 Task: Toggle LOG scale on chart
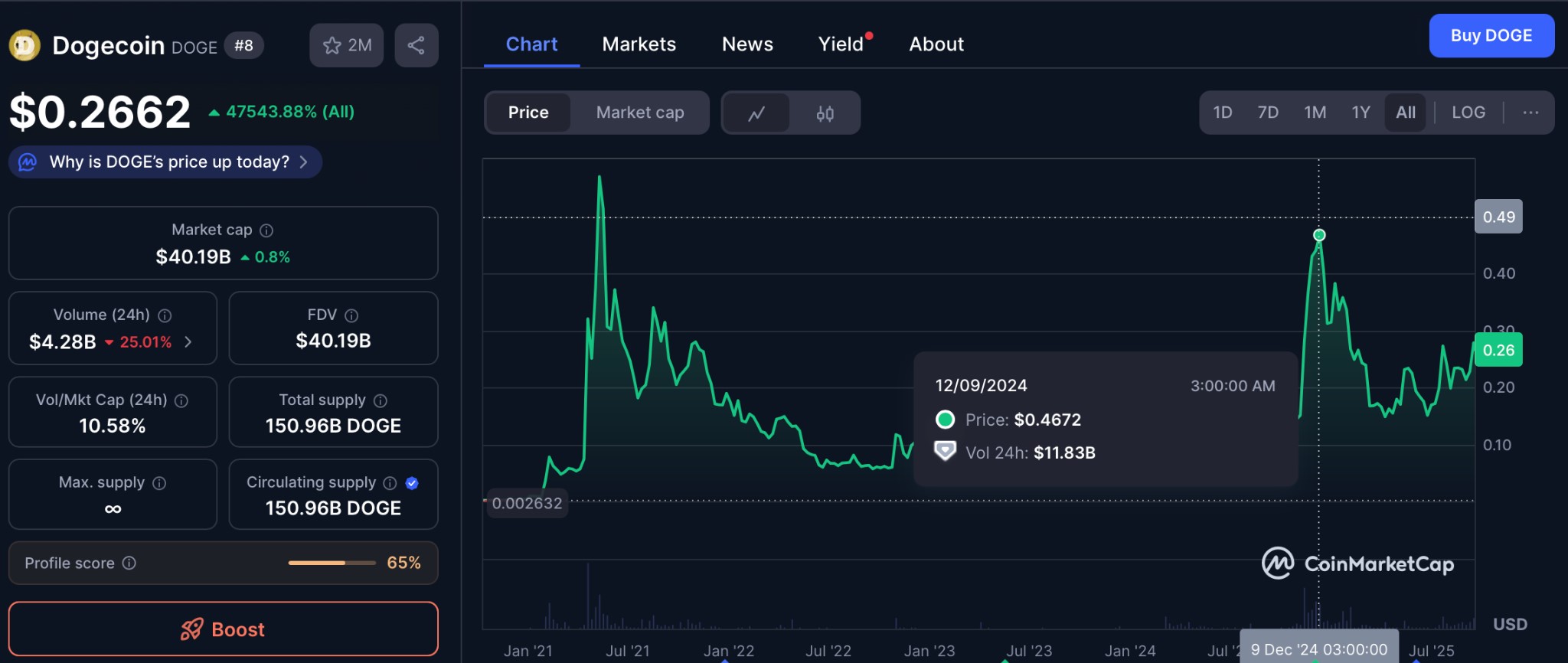pyautogui.click(x=1468, y=113)
